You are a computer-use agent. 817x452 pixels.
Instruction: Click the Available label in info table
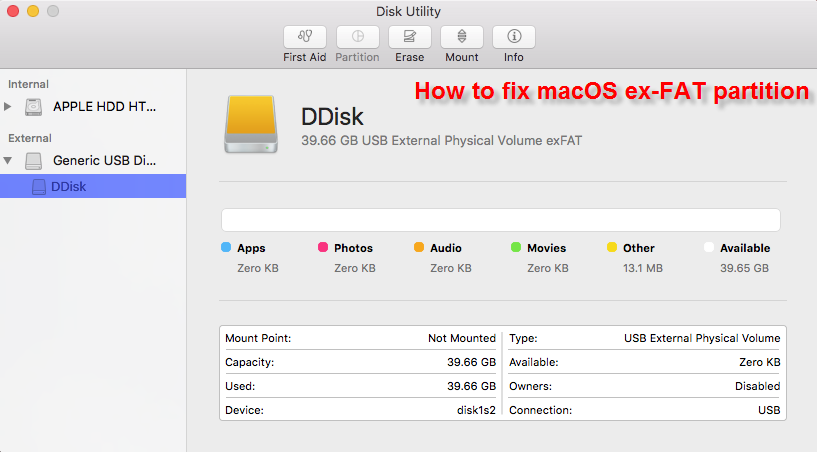tap(534, 362)
